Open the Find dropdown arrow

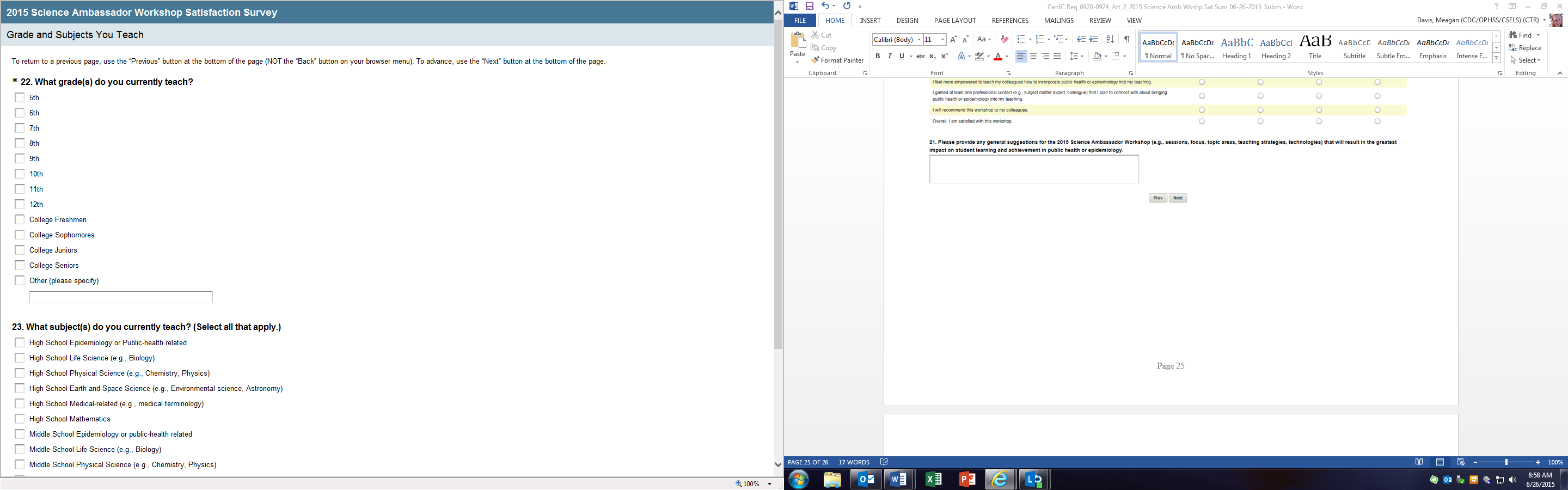coord(1538,35)
